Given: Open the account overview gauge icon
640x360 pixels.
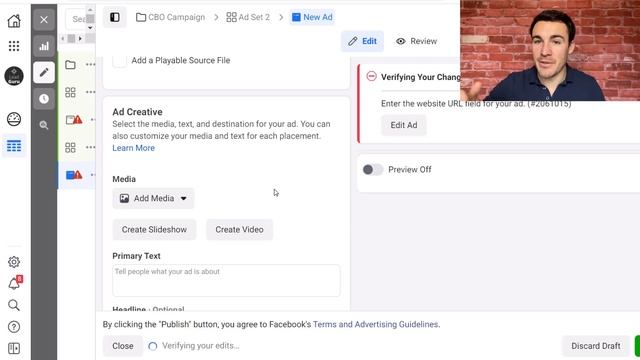Looking at the screenshot, I should (14, 119).
